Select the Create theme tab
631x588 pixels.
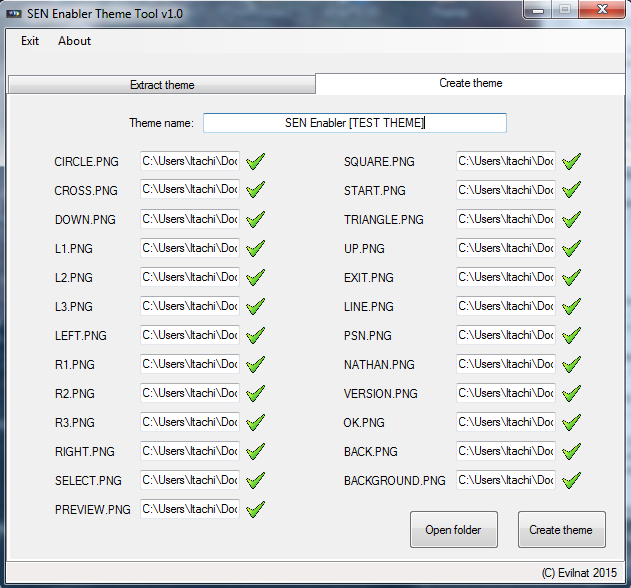pos(470,83)
